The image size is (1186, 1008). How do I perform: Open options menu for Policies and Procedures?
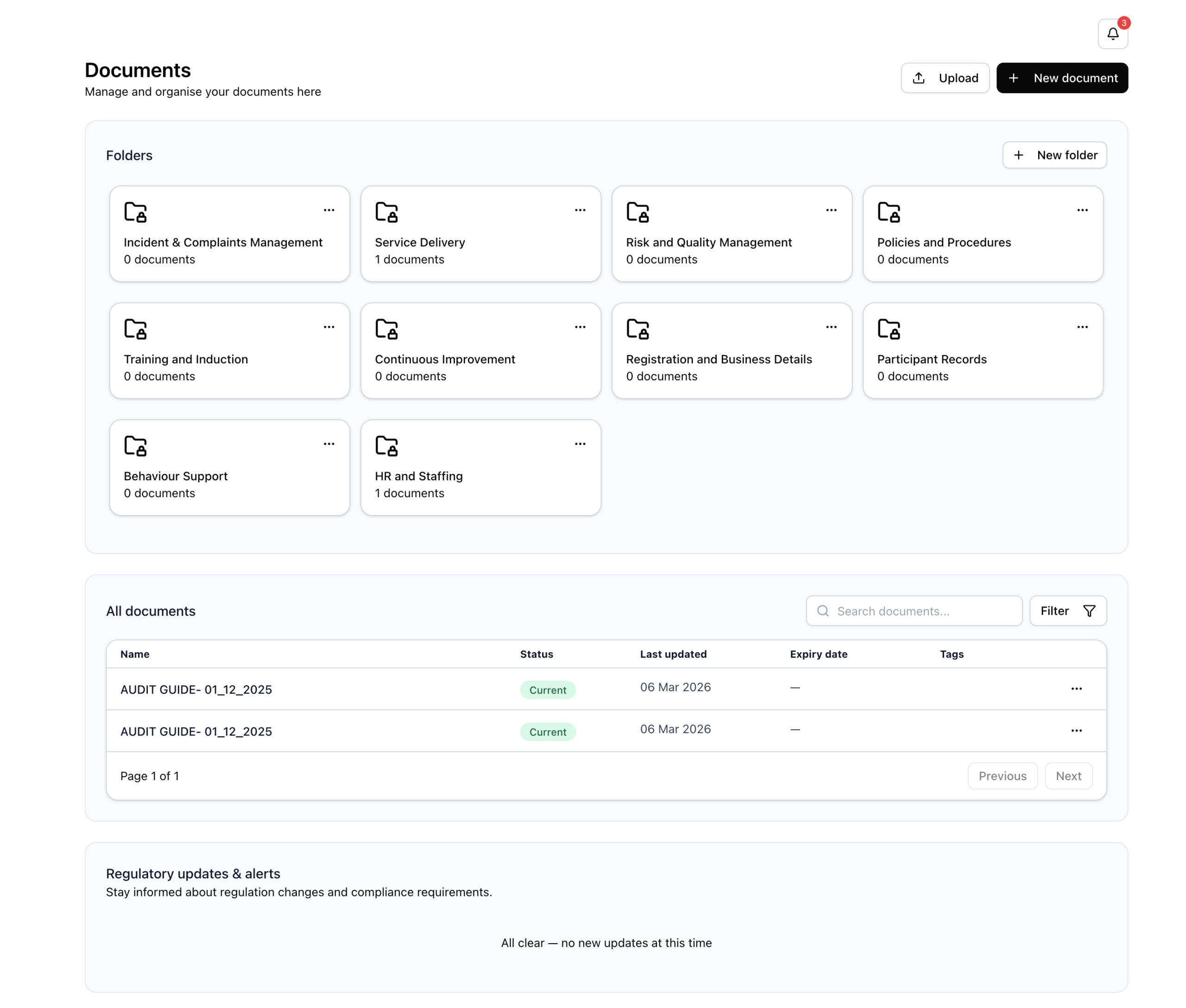click(x=1082, y=210)
